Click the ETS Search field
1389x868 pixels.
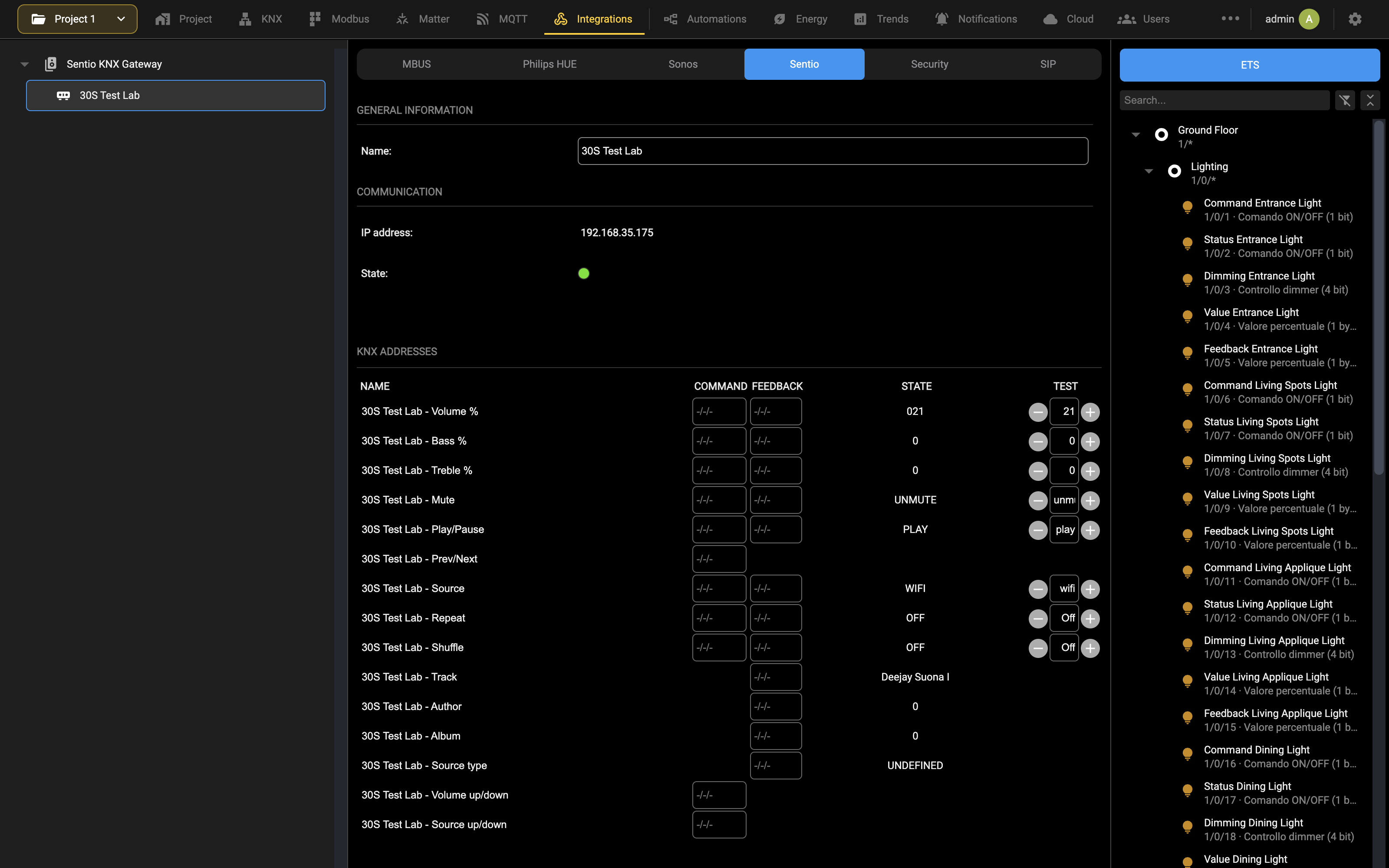1224,100
